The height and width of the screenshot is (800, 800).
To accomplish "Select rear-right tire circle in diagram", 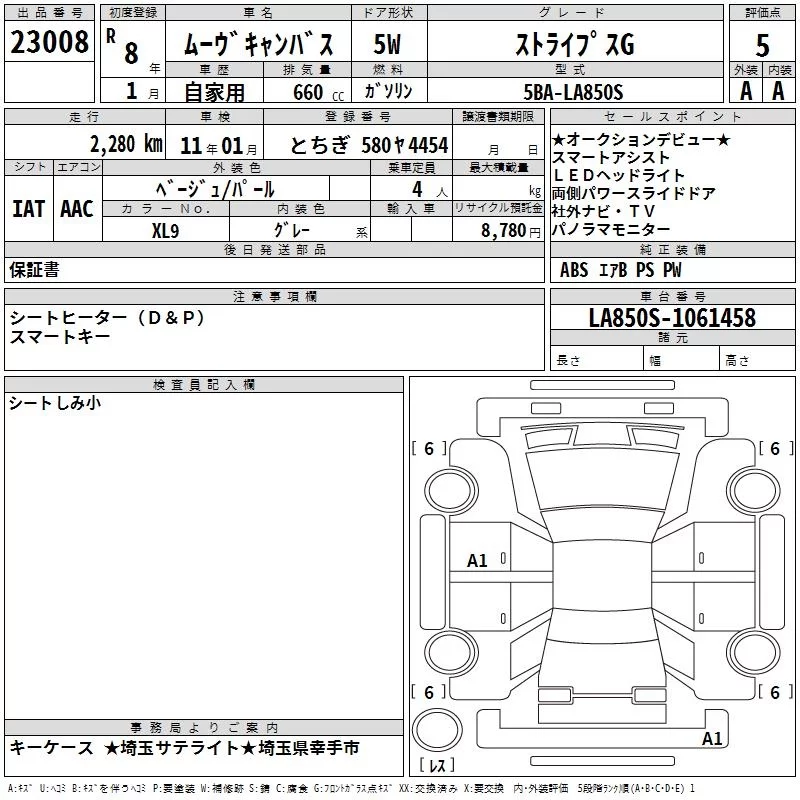I will [754, 653].
